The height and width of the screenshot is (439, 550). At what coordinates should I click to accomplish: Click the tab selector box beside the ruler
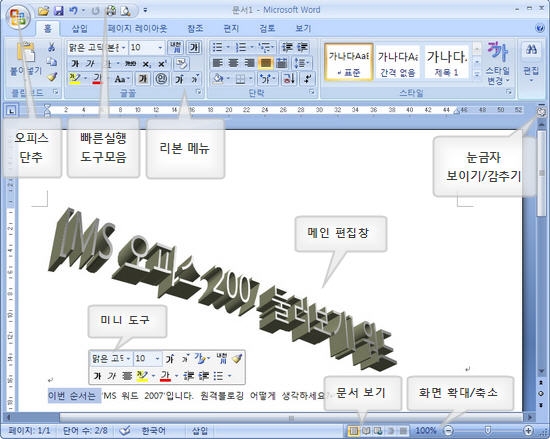point(11,112)
